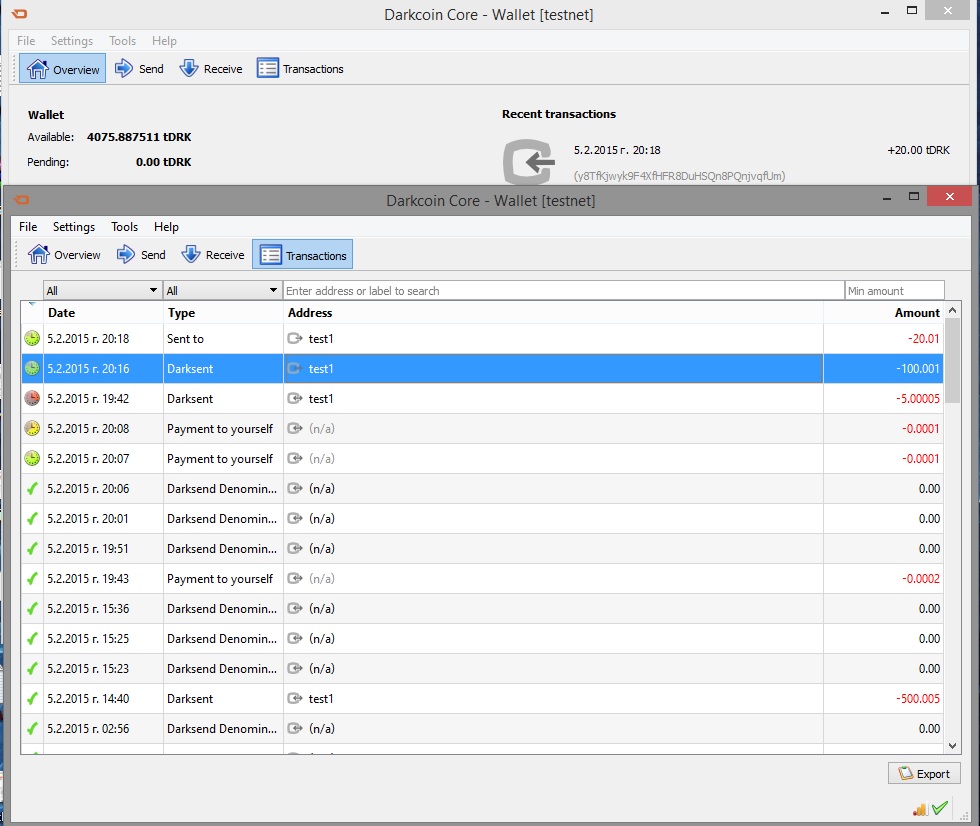Screen dimensions: 980x826
Task: Expand the transaction type filter dropdown
Action: coord(221,291)
